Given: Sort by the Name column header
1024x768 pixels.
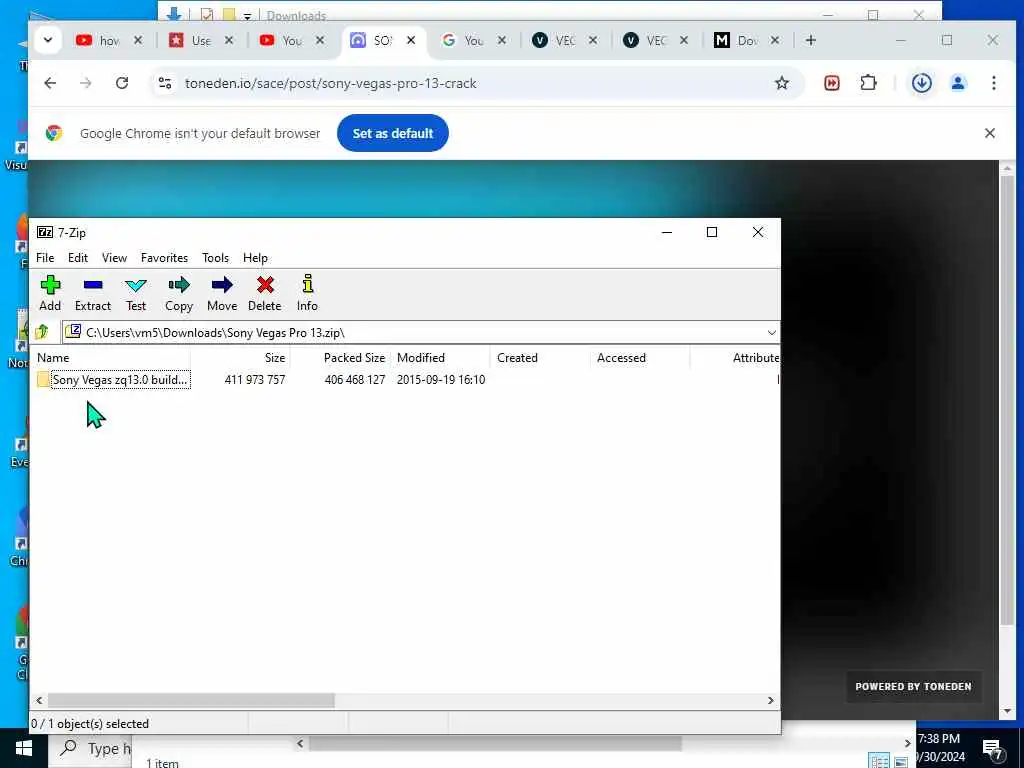Looking at the screenshot, I should coord(53,358).
